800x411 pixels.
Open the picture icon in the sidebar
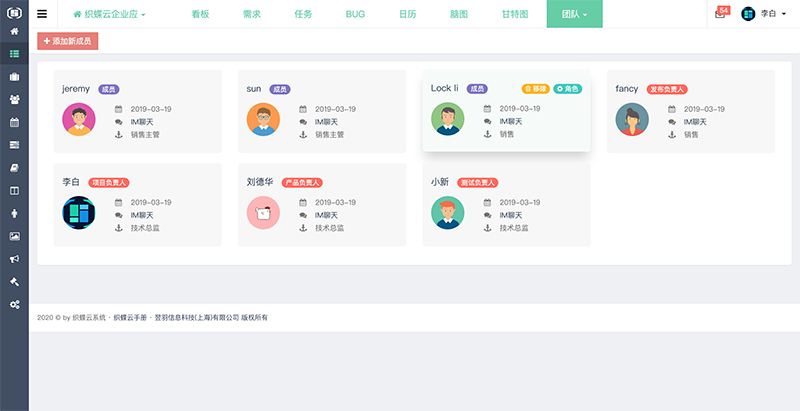pyautogui.click(x=14, y=236)
